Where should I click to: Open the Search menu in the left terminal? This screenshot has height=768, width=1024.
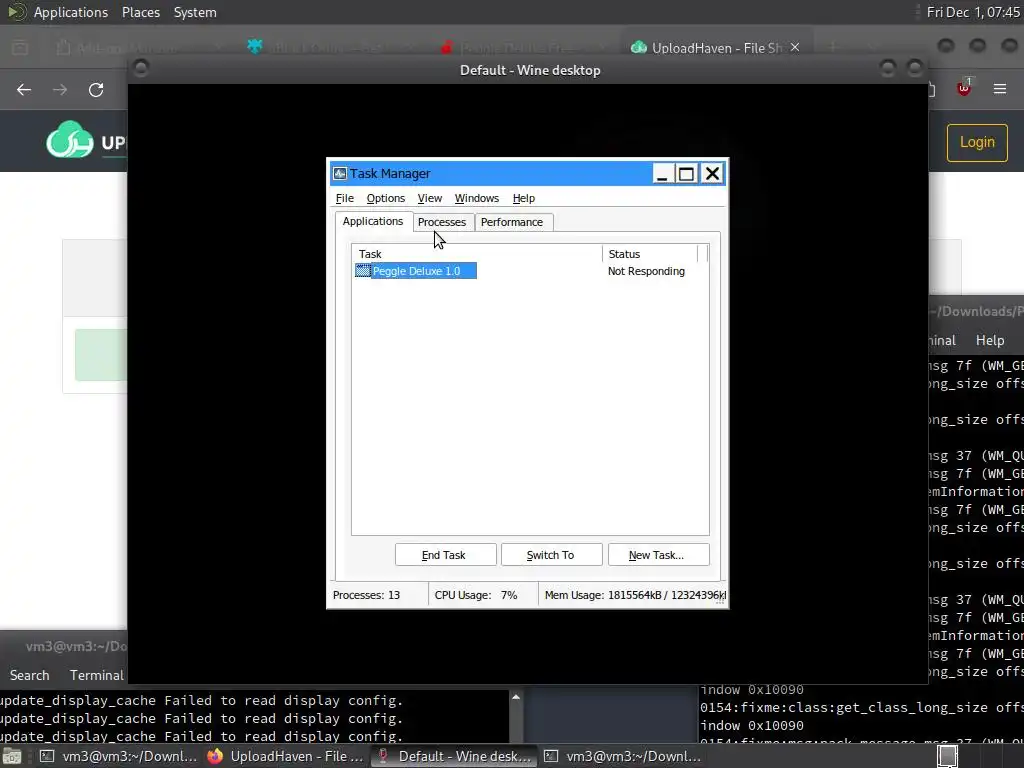coord(29,675)
